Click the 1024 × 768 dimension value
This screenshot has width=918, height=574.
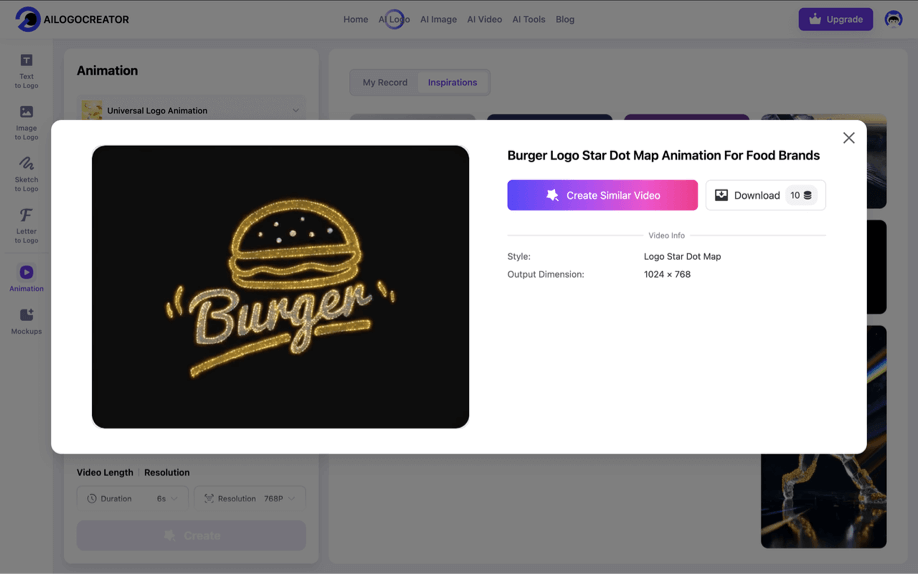667,274
